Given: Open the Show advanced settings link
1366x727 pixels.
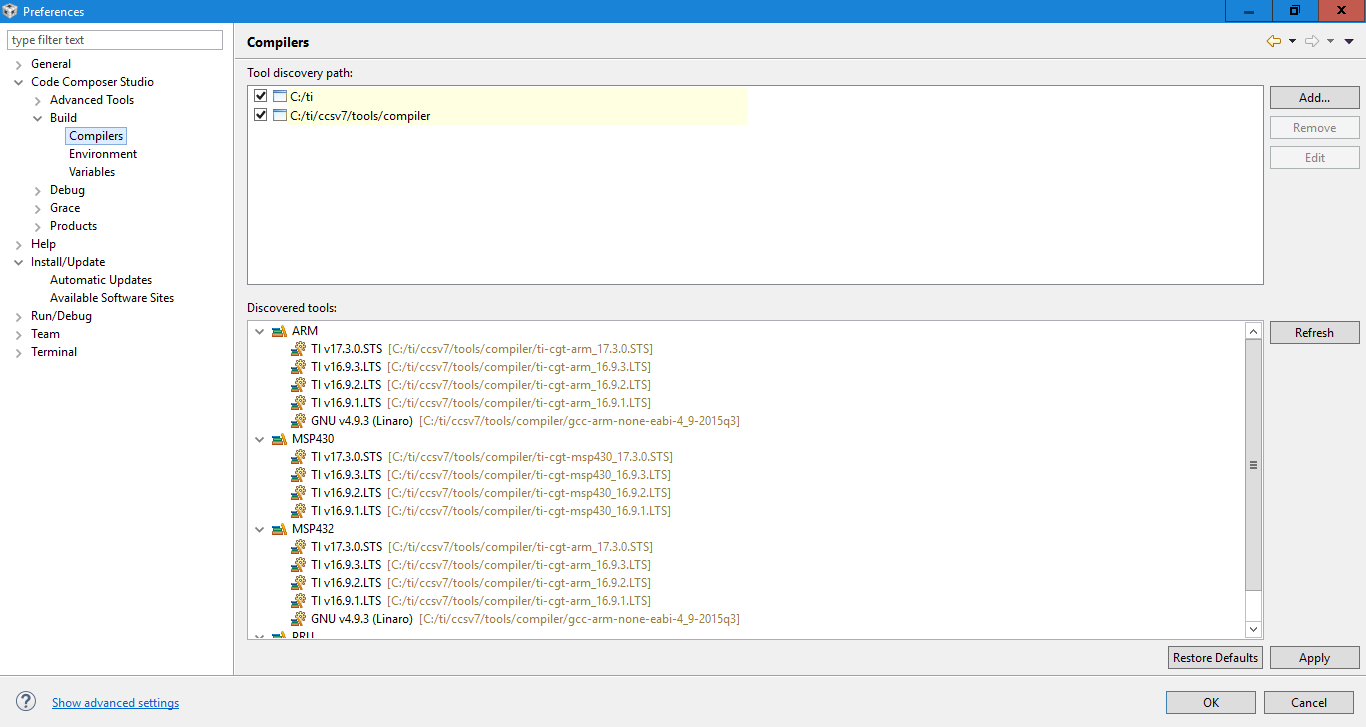Looking at the screenshot, I should pyautogui.click(x=116, y=703).
